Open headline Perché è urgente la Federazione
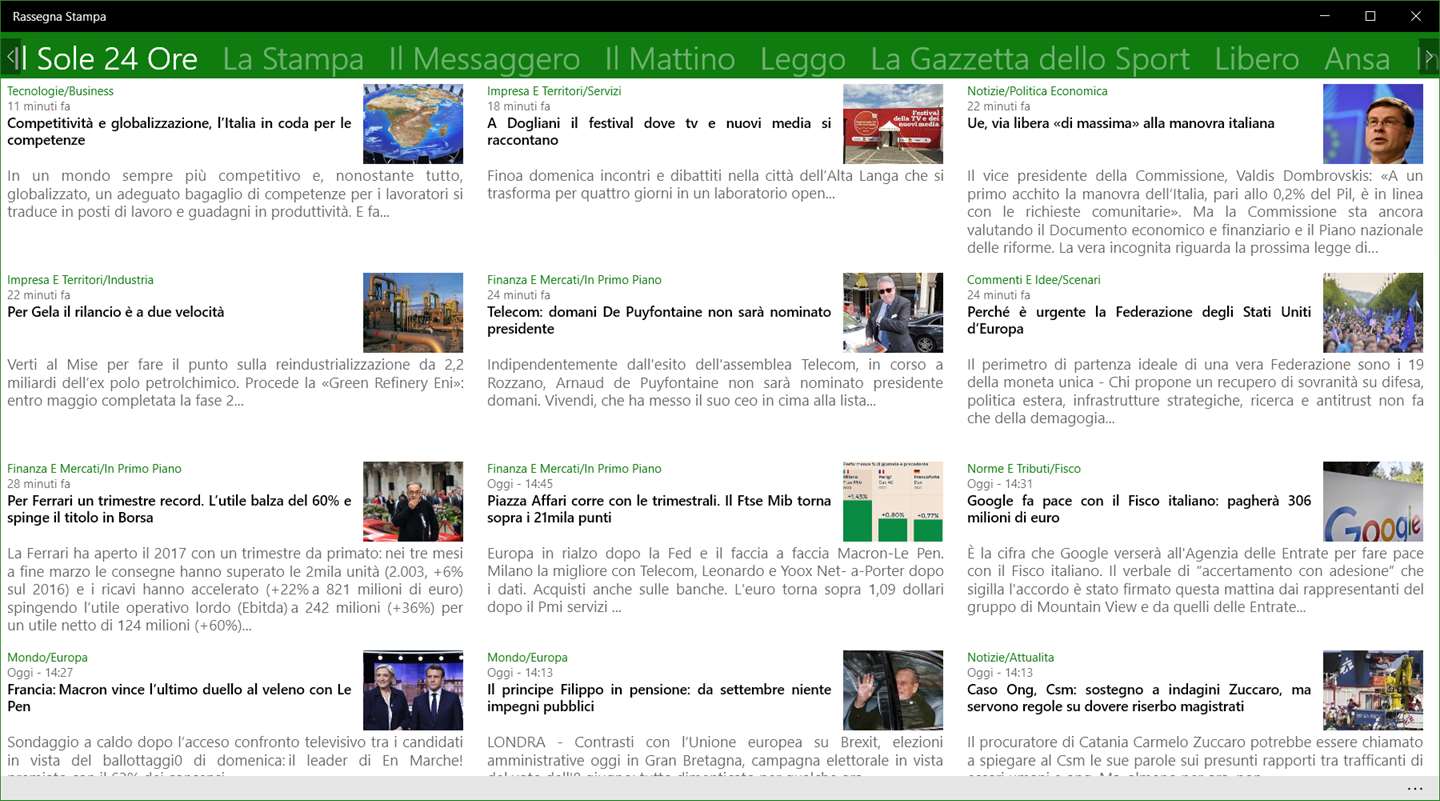Image resolution: width=1440 pixels, height=801 pixels. tap(1139, 321)
